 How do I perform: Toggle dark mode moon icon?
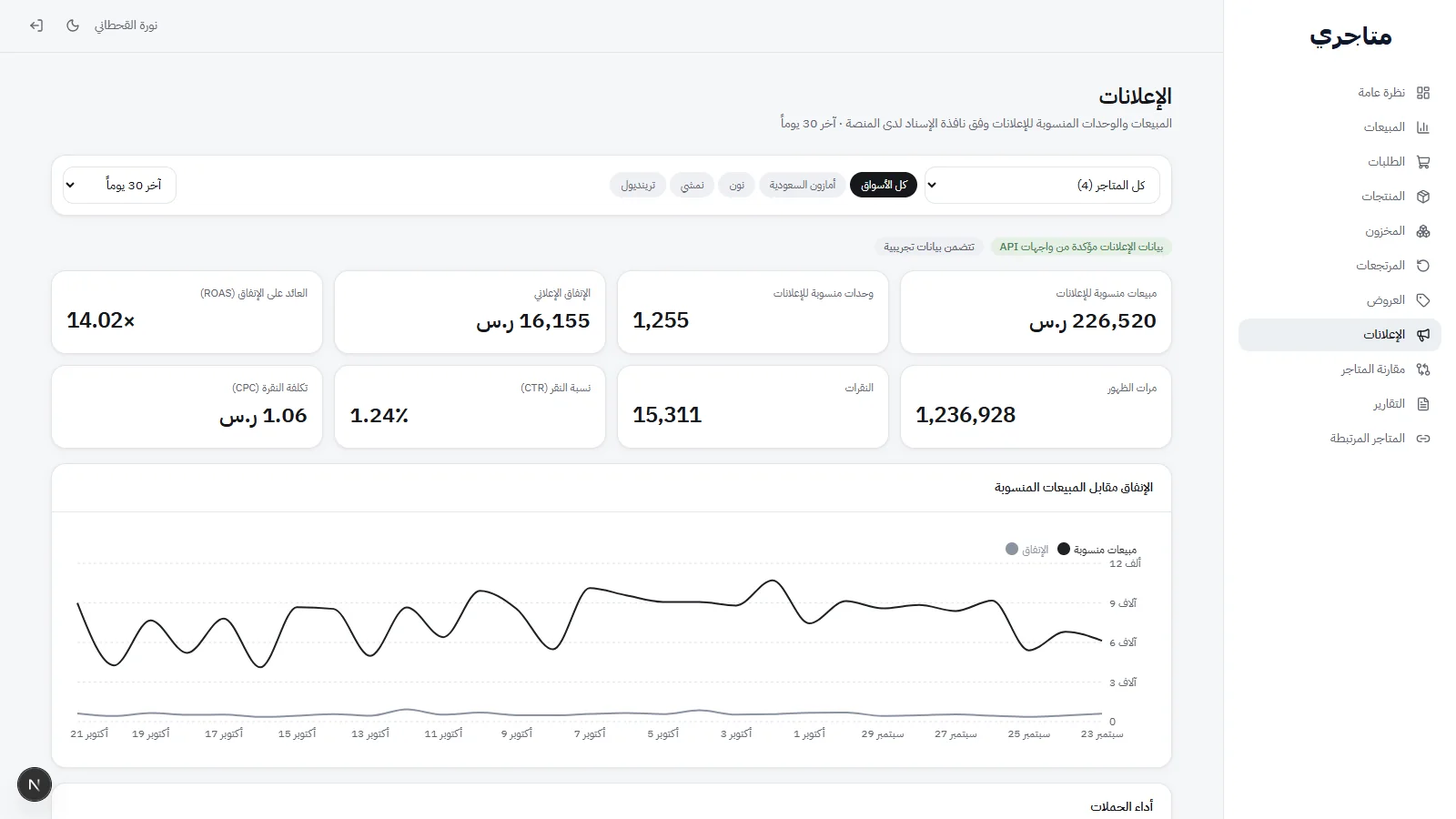[73, 25]
